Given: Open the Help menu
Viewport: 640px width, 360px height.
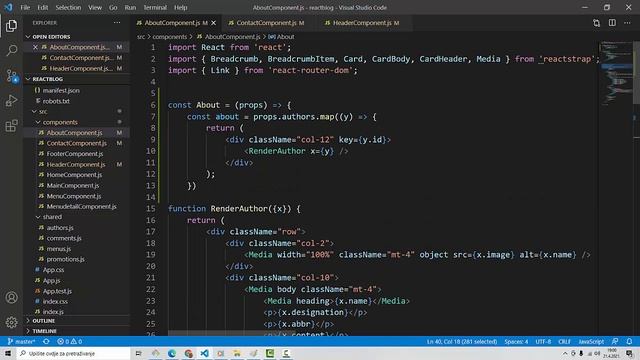Looking at the screenshot, I should (x=180, y=7).
